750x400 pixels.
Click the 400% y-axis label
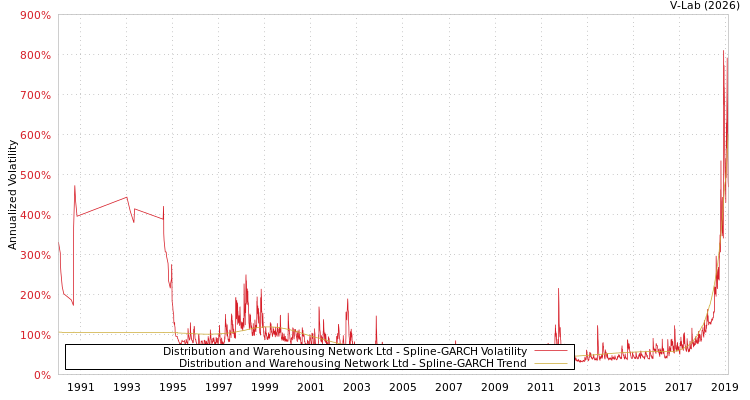point(35,215)
